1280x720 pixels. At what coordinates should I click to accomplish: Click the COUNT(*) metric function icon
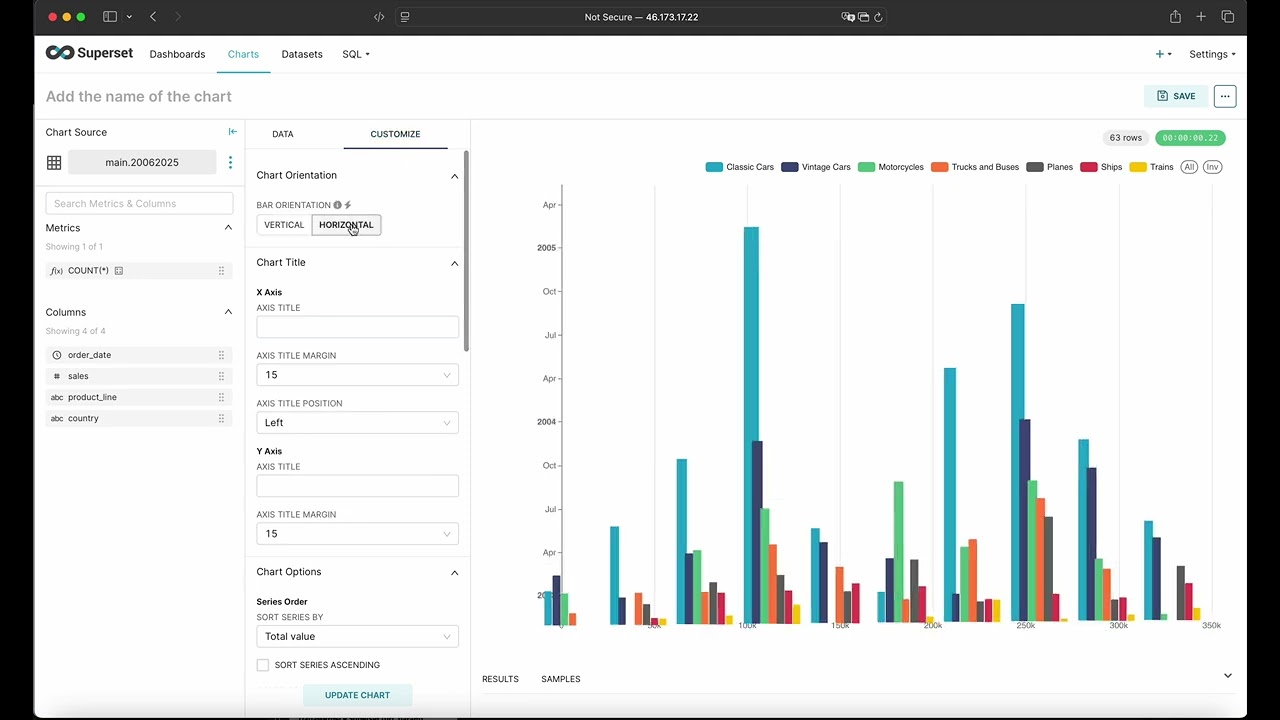(x=57, y=271)
